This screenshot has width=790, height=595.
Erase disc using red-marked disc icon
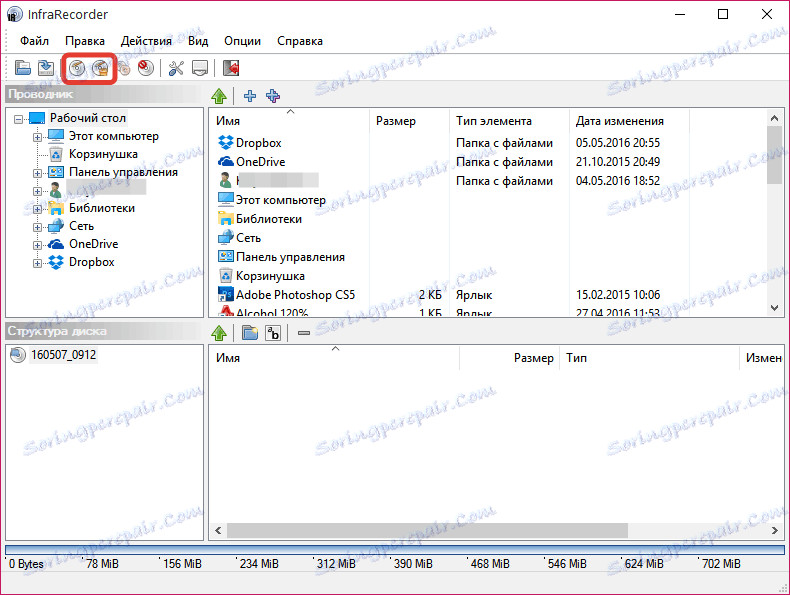coord(146,68)
